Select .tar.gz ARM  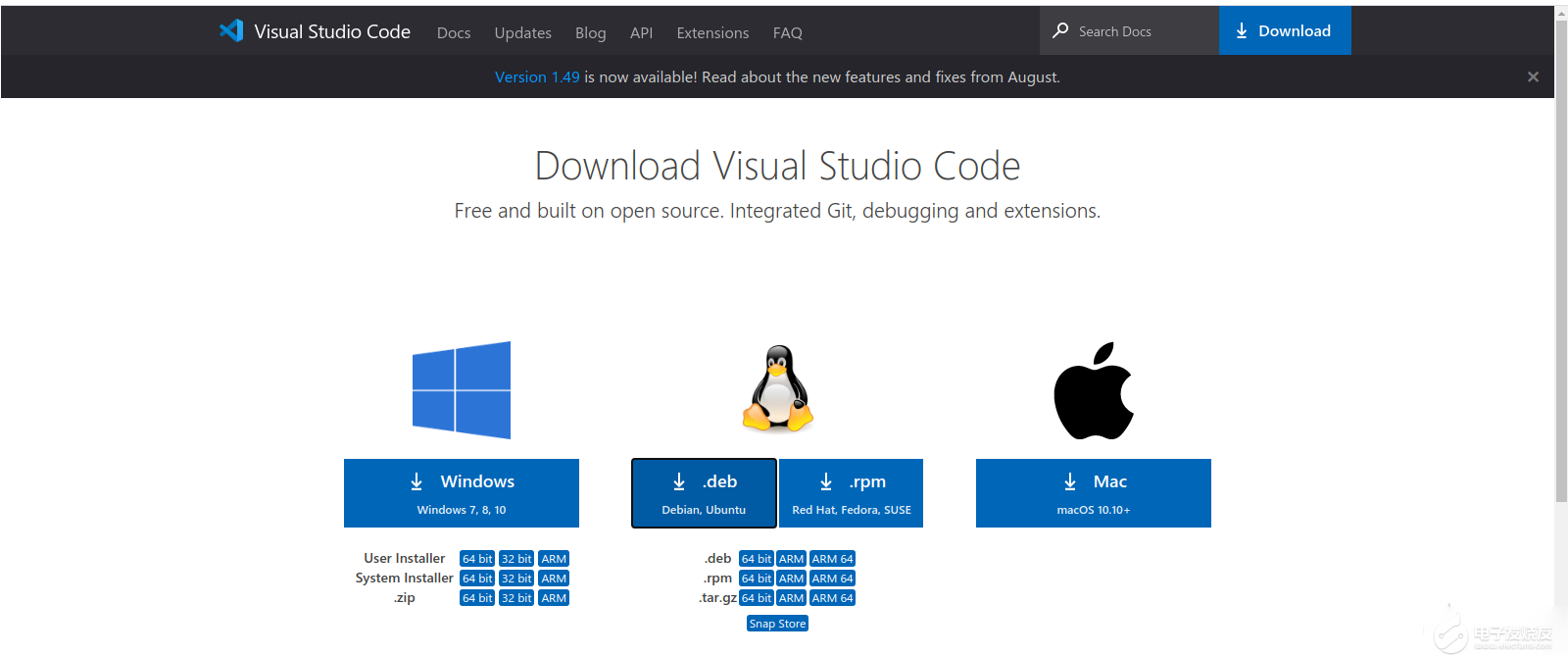(x=792, y=598)
